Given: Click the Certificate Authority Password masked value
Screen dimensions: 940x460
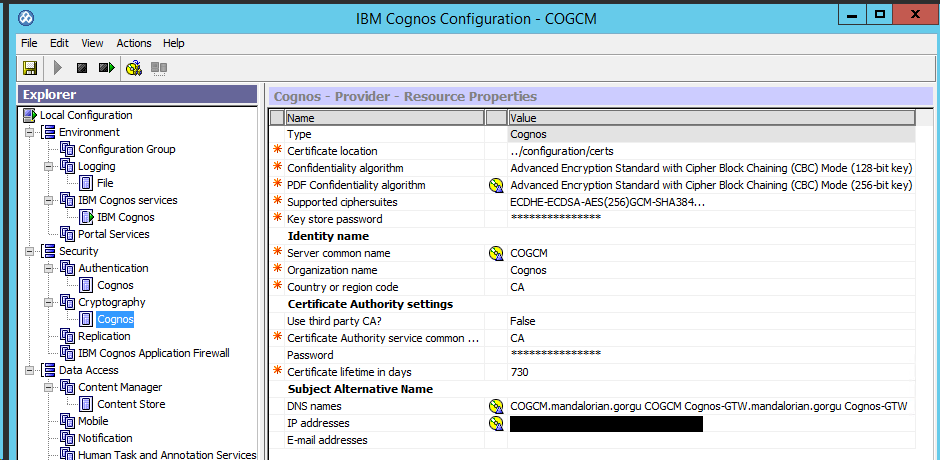Looking at the screenshot, I should click(712, 355).
